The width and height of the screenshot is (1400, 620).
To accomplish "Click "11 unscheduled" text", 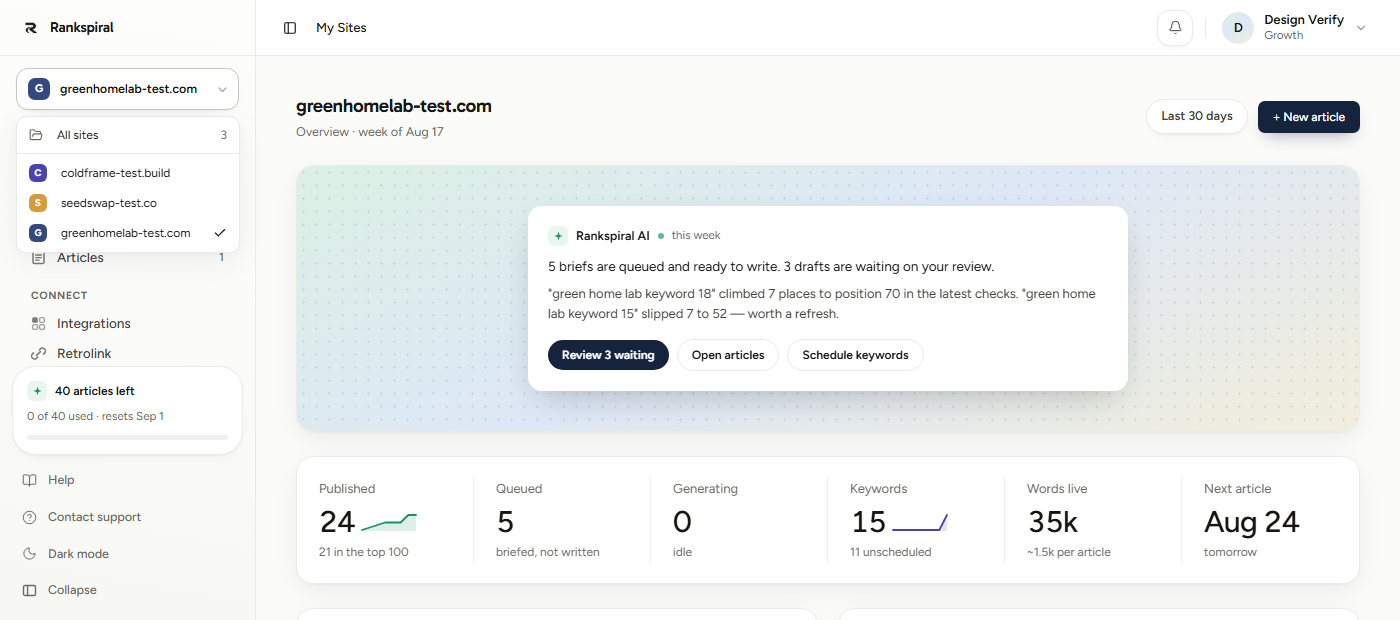I will (x=891, y=552).
